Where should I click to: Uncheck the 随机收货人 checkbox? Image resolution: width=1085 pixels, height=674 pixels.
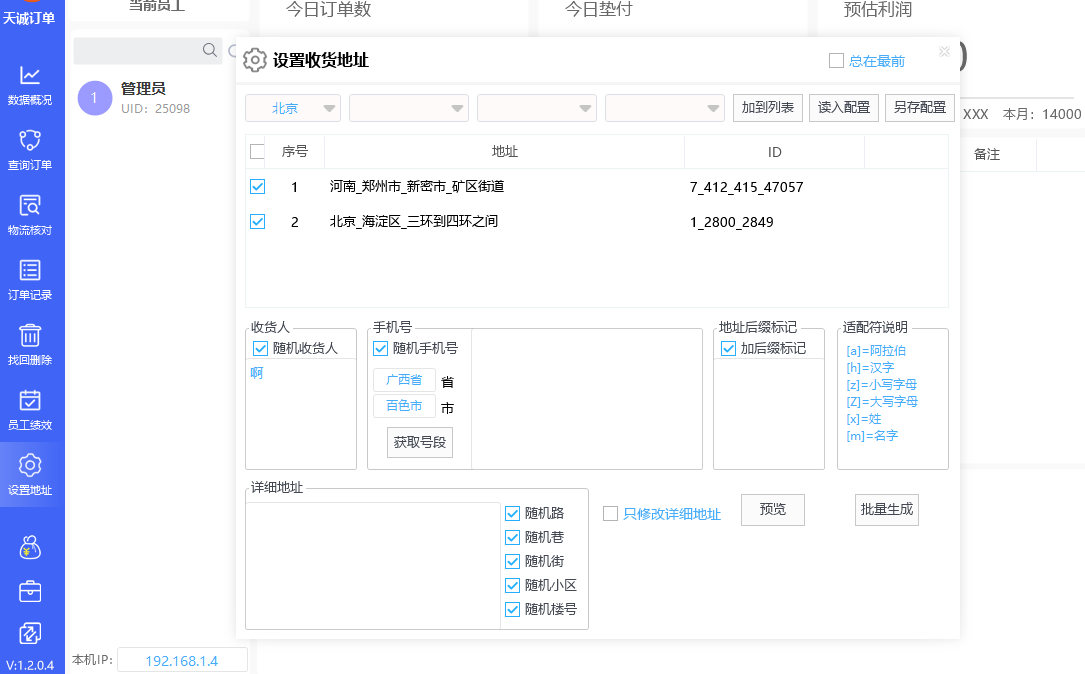261,348
